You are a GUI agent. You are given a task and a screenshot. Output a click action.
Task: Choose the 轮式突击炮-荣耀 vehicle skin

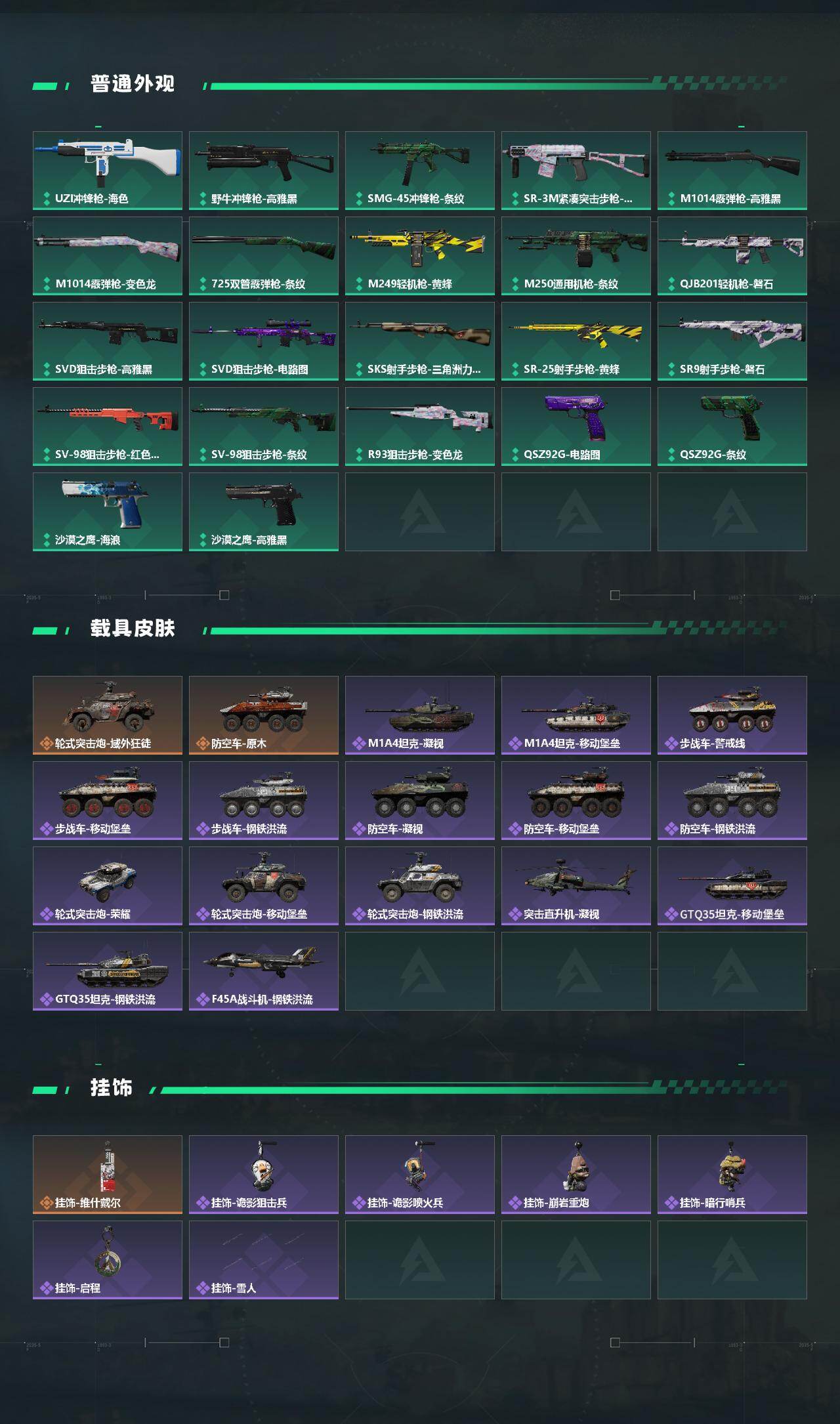[x=108, y=886]
